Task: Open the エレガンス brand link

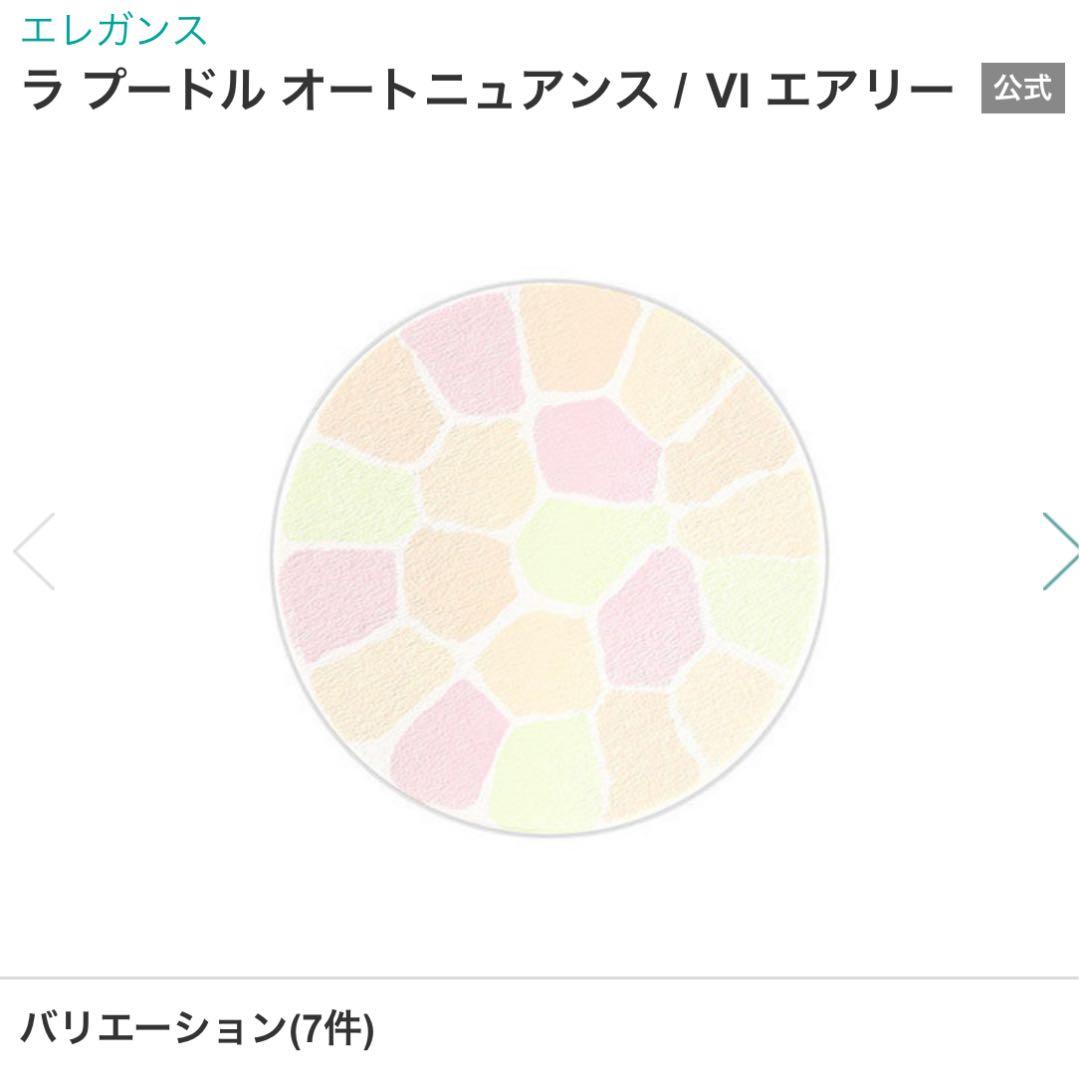Action: [114, 30]
